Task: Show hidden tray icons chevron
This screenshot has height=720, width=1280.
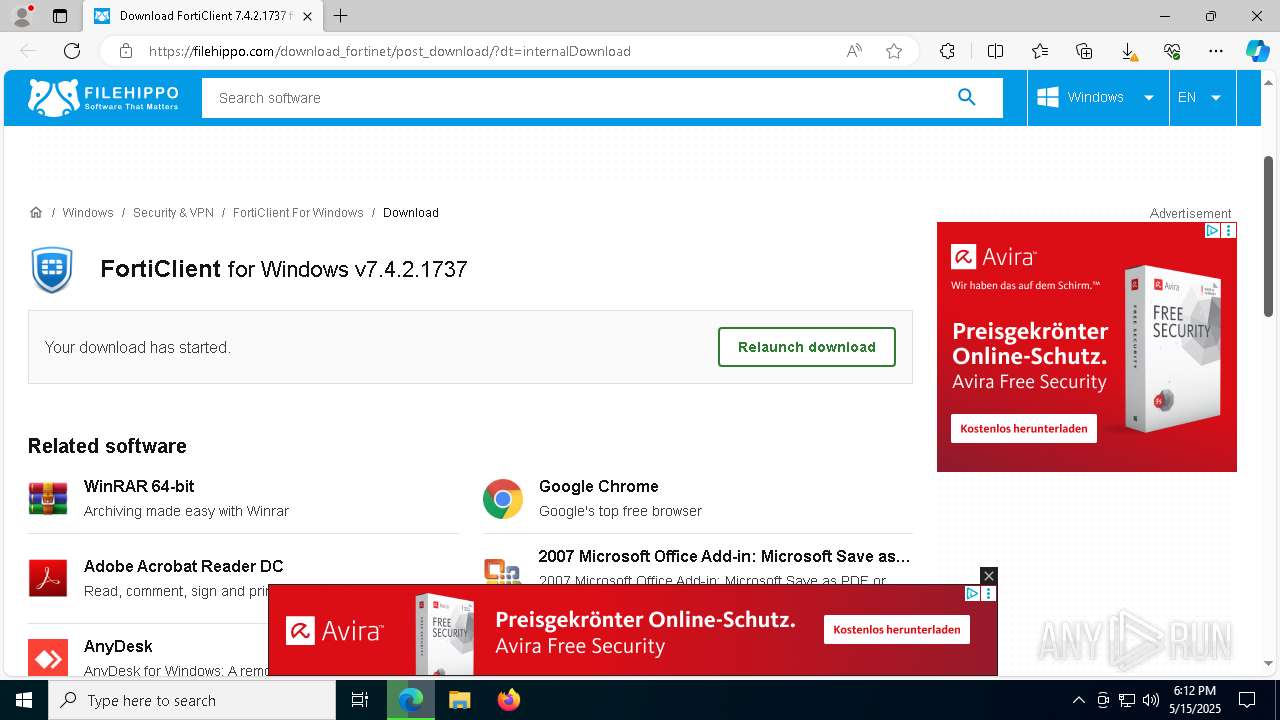Action: (x=1078, y=700)
